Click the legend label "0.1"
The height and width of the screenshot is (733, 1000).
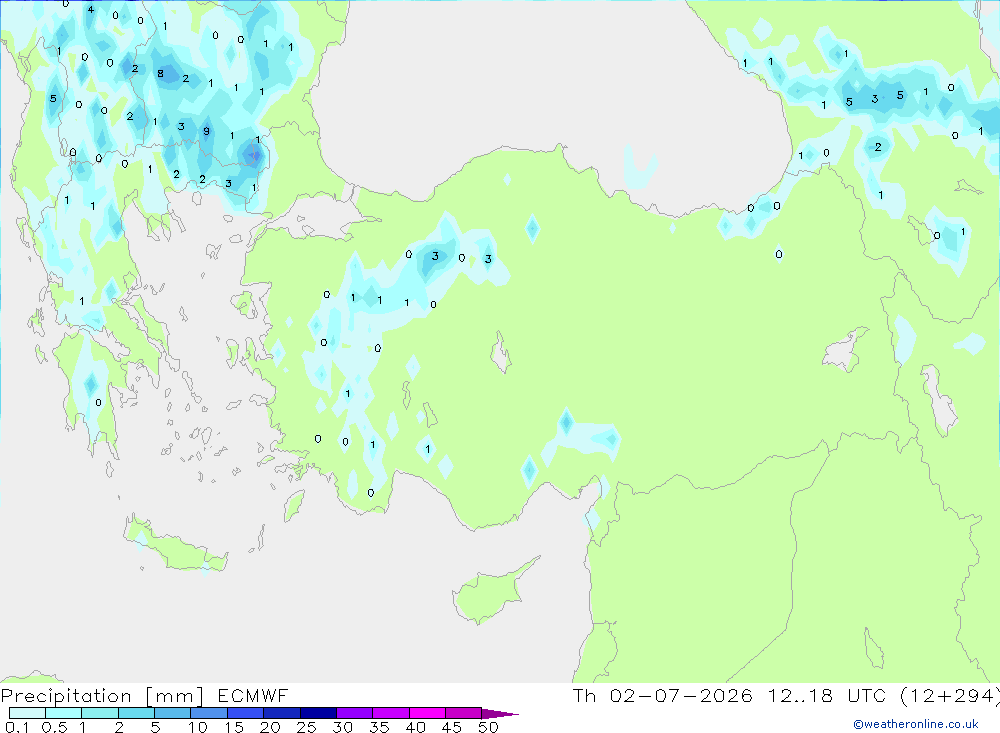[x=17, y=727]
